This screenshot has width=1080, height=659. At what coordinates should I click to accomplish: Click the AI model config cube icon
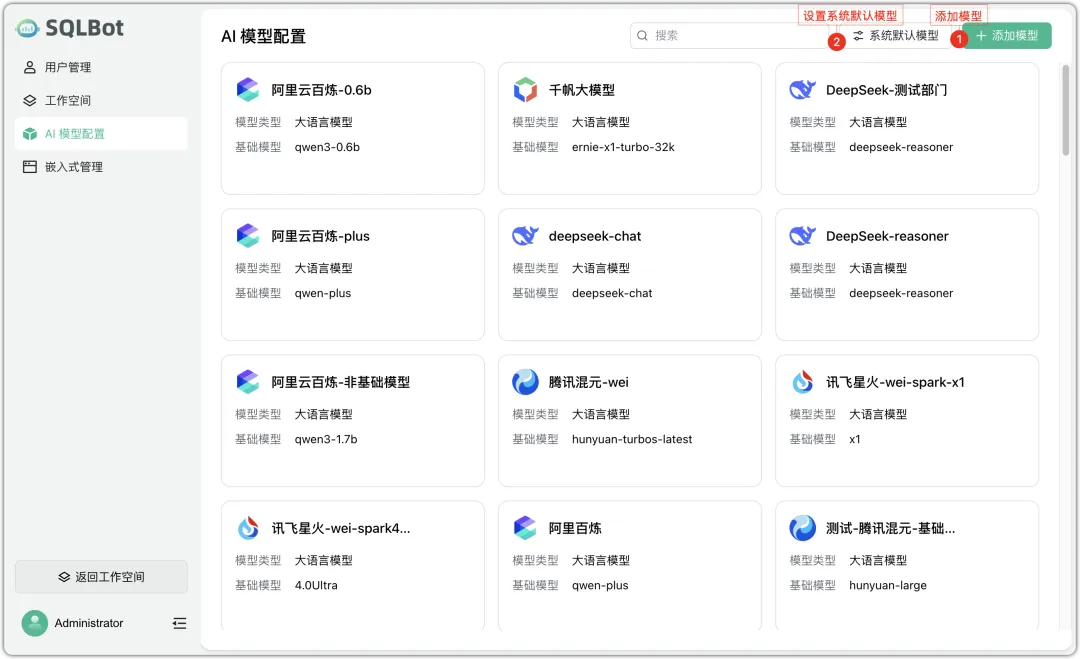pyautogui.click(x=30, y=134)
